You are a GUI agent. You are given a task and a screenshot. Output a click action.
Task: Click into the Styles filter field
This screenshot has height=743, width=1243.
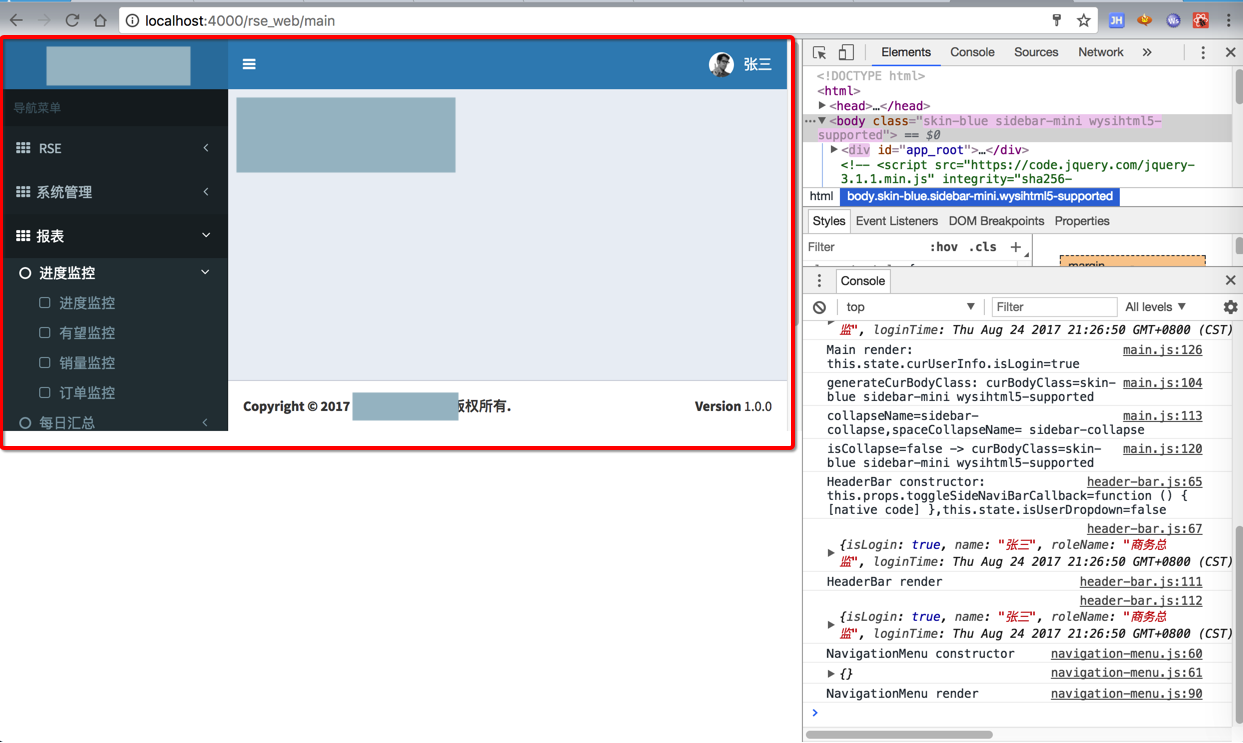pos(865,247)
